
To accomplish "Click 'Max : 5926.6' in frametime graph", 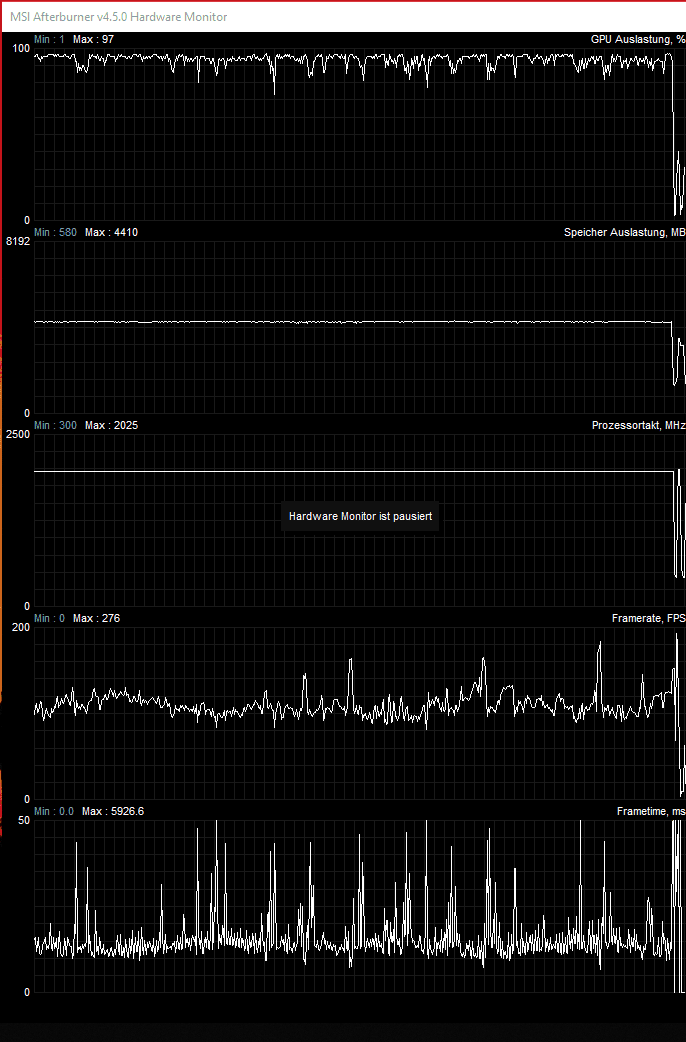I will [x=112, y=811].
